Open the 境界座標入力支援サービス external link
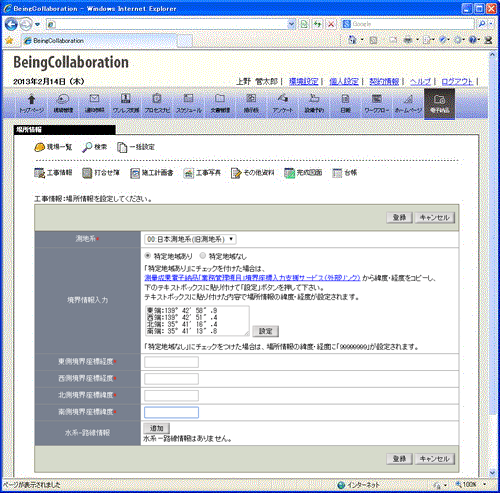The height and width of the screenshot is (493, 500). 252,278
